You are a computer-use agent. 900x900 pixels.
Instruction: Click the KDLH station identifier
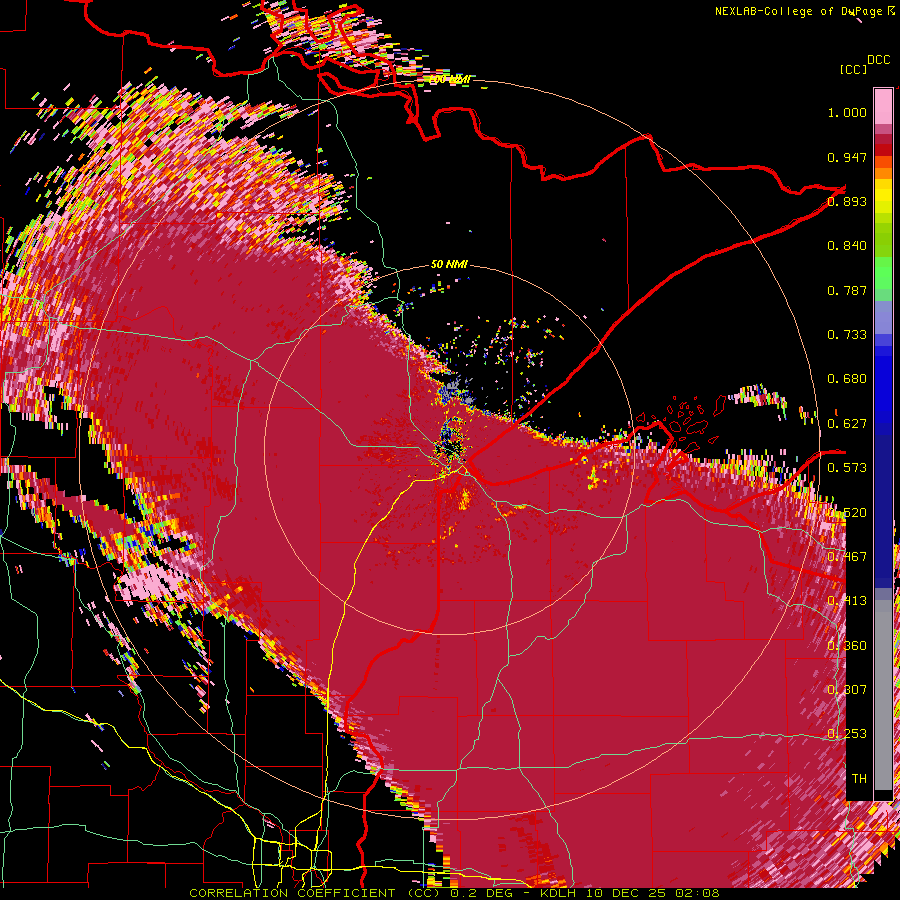pyautogui.click(x=560, y=893)
